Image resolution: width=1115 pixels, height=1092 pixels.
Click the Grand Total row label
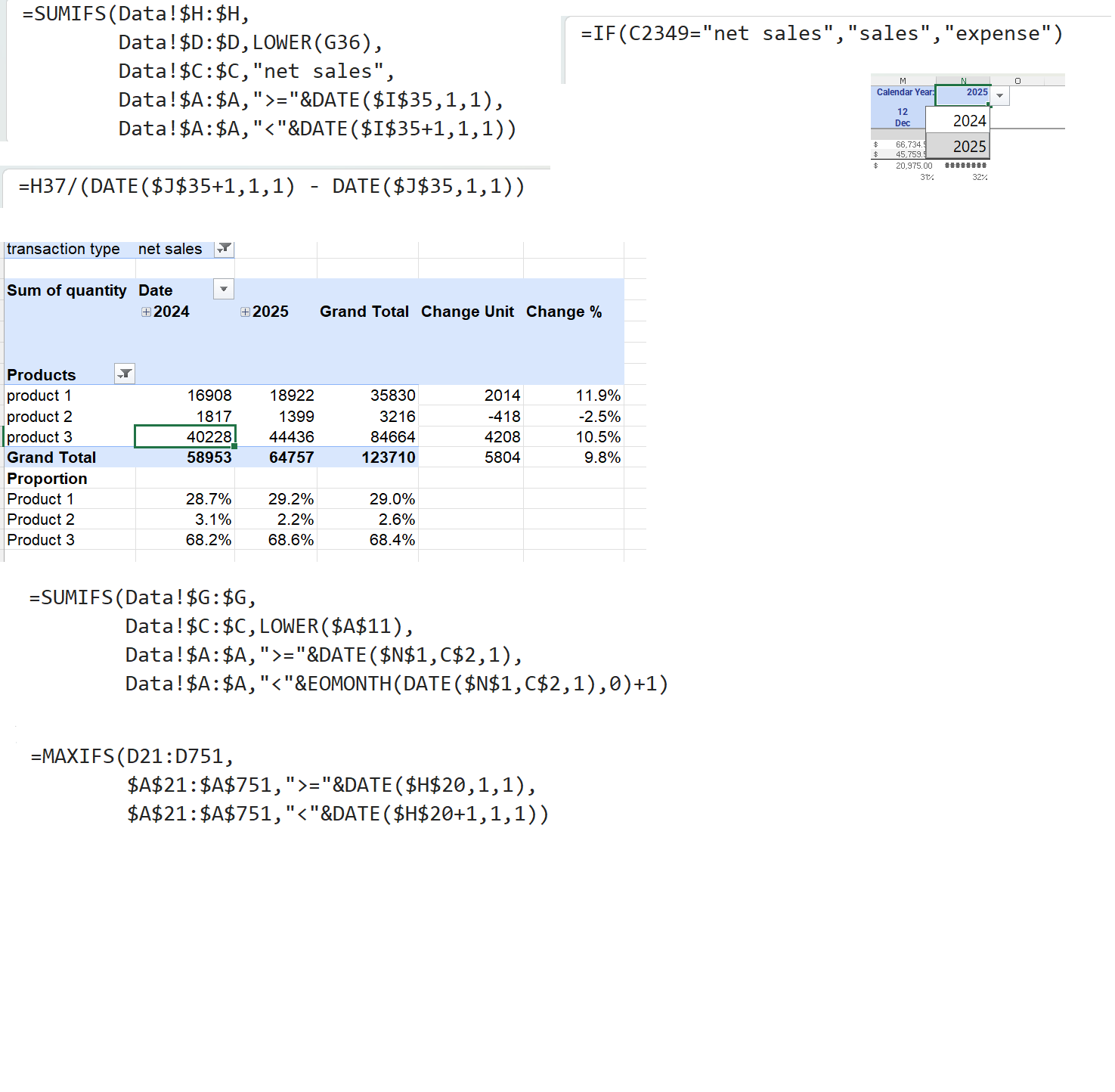pyautogui.click(x=51, y=457)
